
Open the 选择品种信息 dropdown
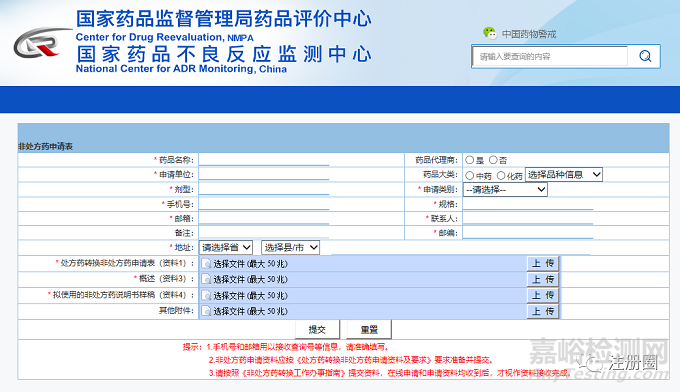coord(564,174)
